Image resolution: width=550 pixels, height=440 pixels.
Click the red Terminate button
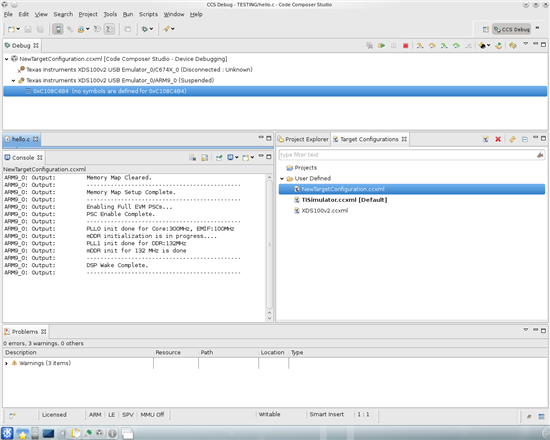coord(405,46)
